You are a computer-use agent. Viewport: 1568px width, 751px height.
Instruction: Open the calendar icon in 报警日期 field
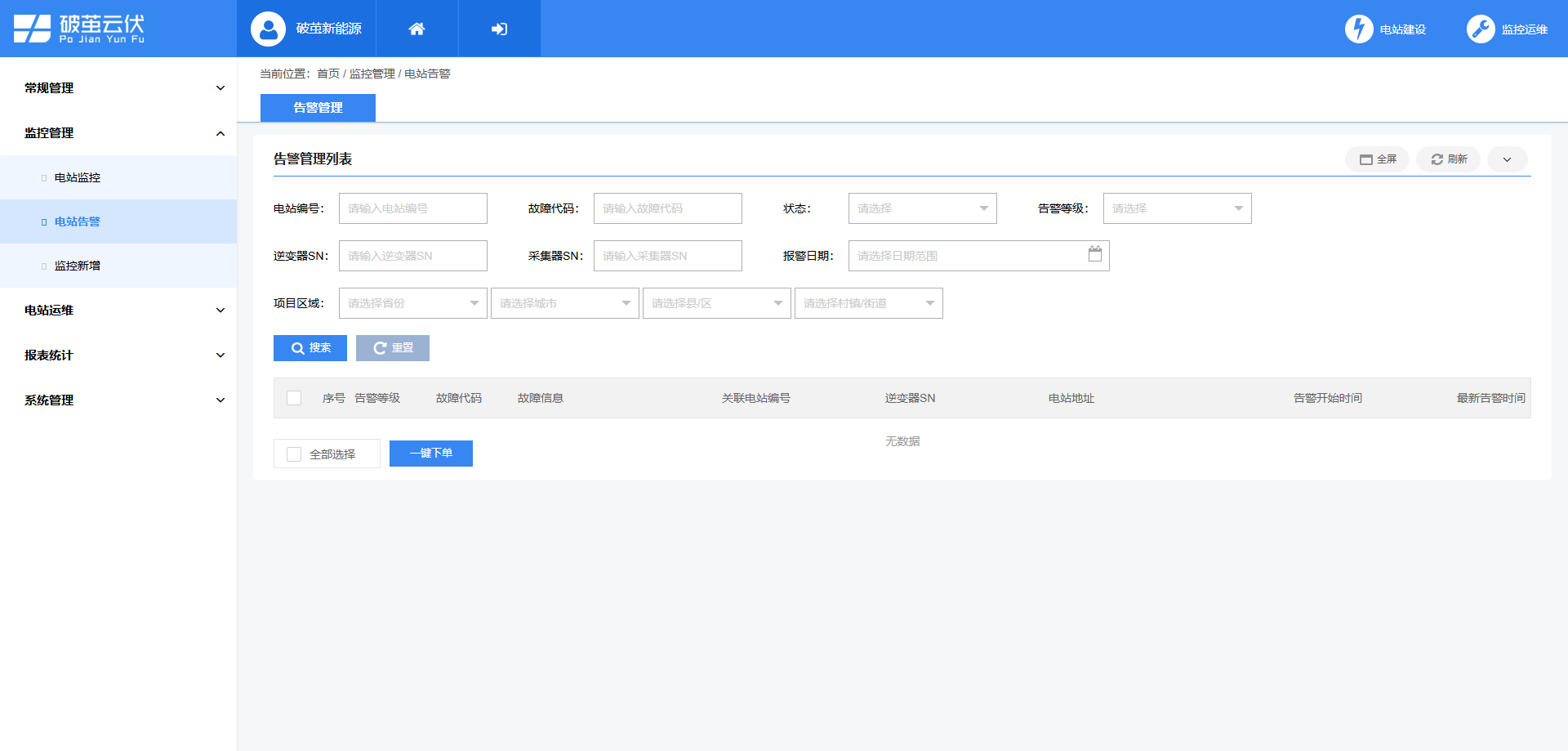(1095, 255)
